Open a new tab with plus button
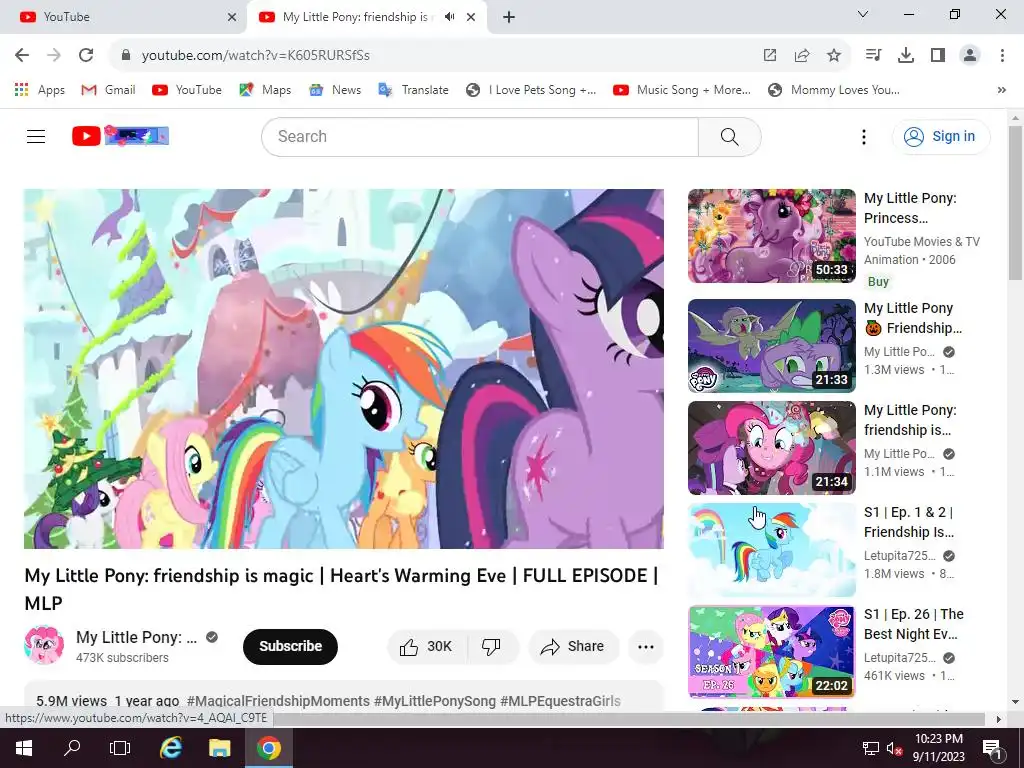Image resolution: width=1024 pixels, height=768 pixels. [x=509, y=17]
